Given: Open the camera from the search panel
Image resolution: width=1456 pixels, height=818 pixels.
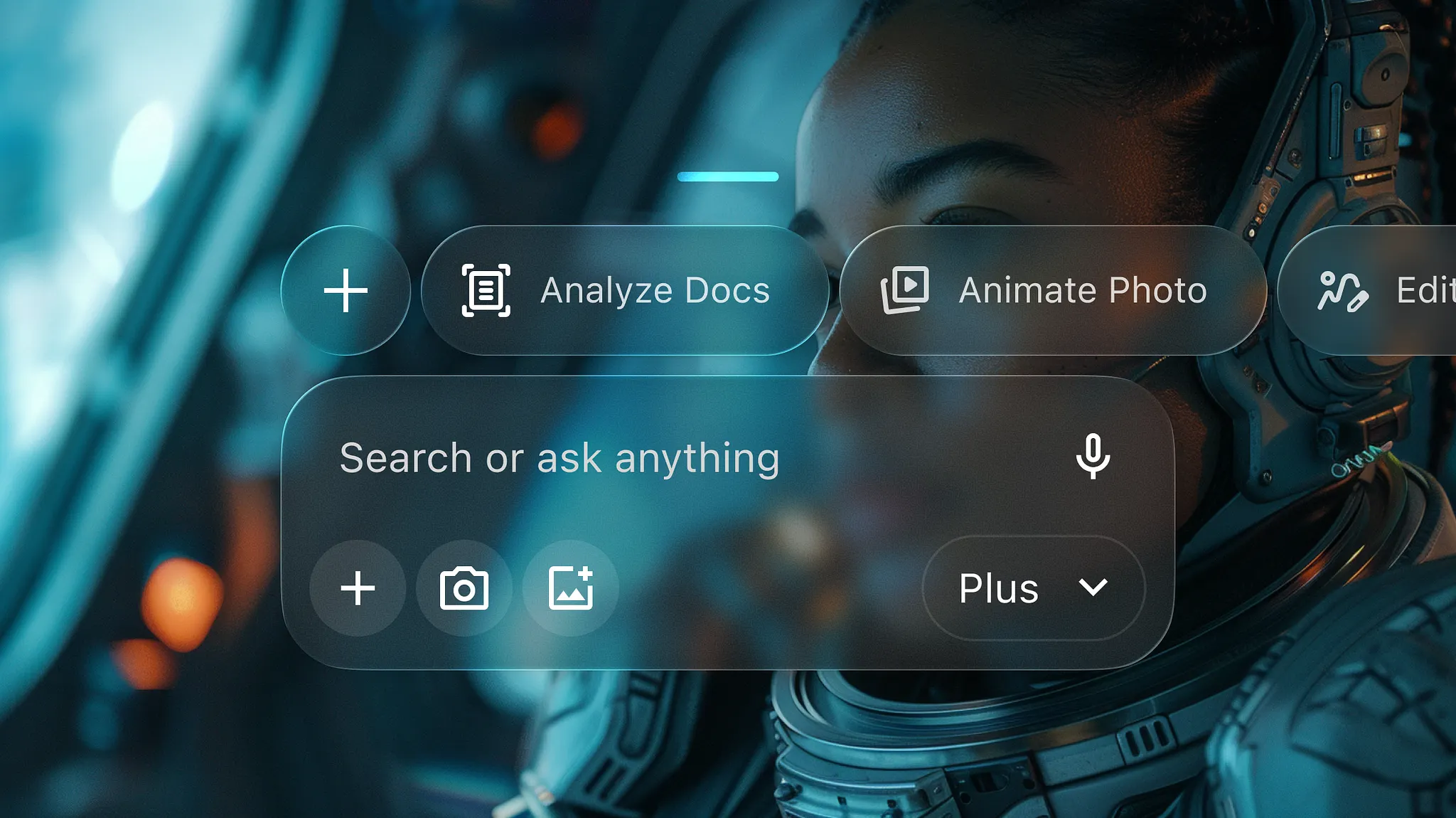Looking at the screenshot, I should tap(464, 588).
